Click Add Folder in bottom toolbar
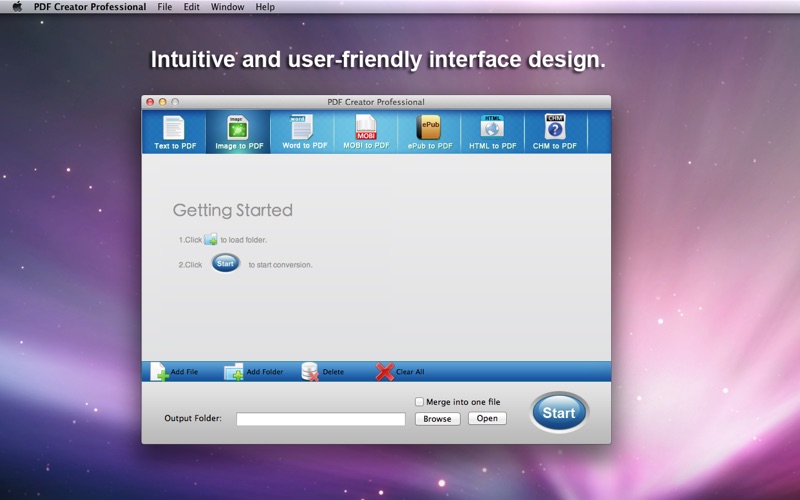Image resolution: width=800 pixels, height=500 pixels. pos(254,371)
